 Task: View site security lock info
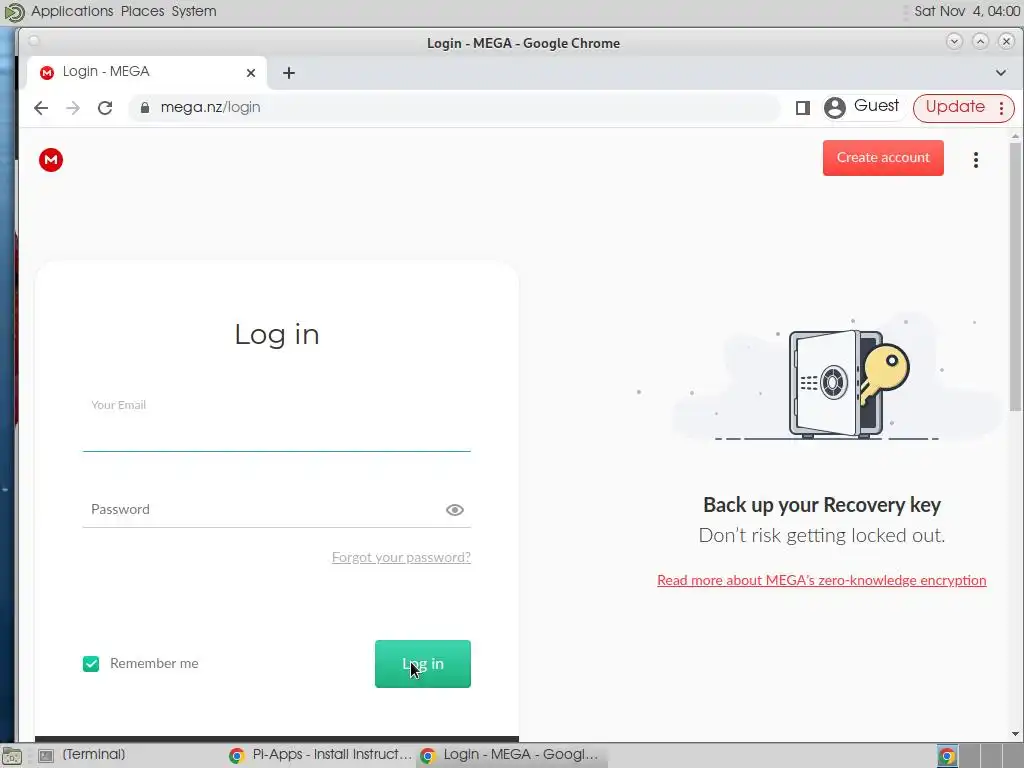tap(145, 108)
